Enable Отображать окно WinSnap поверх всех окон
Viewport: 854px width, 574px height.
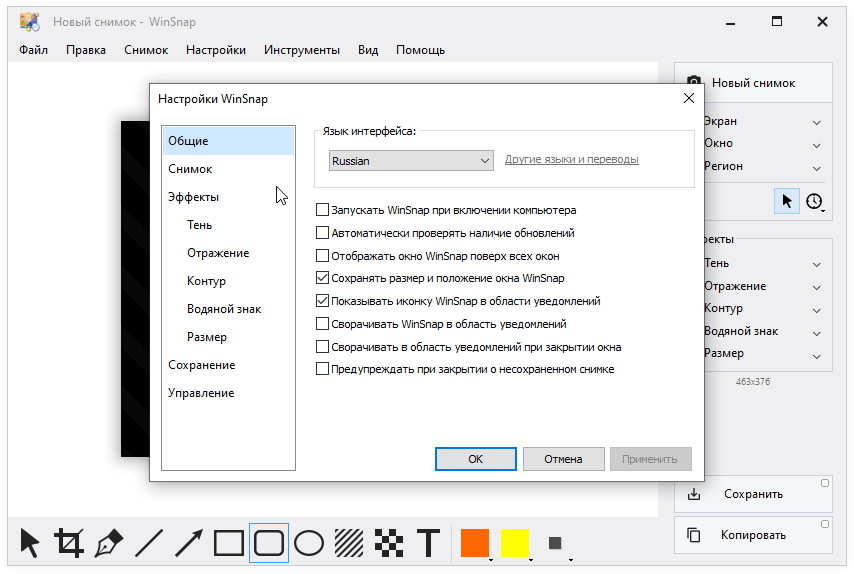click(x=322, y=255)
